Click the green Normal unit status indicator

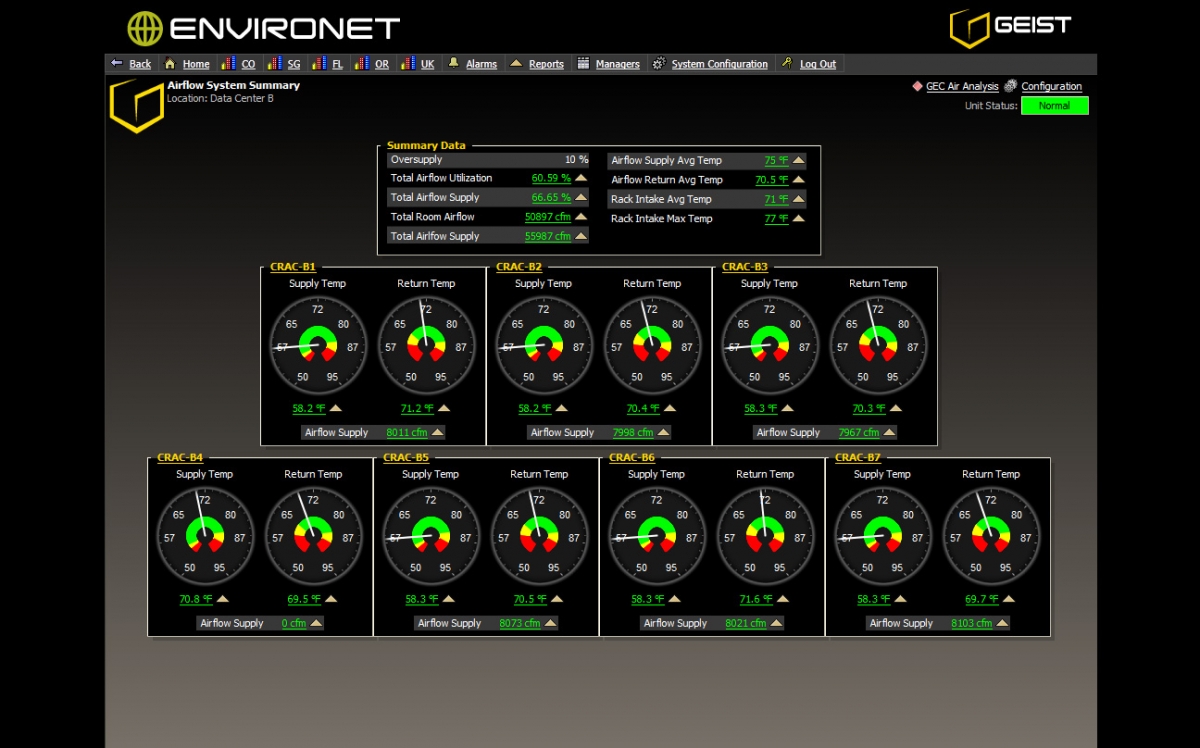pos(1055,106)
